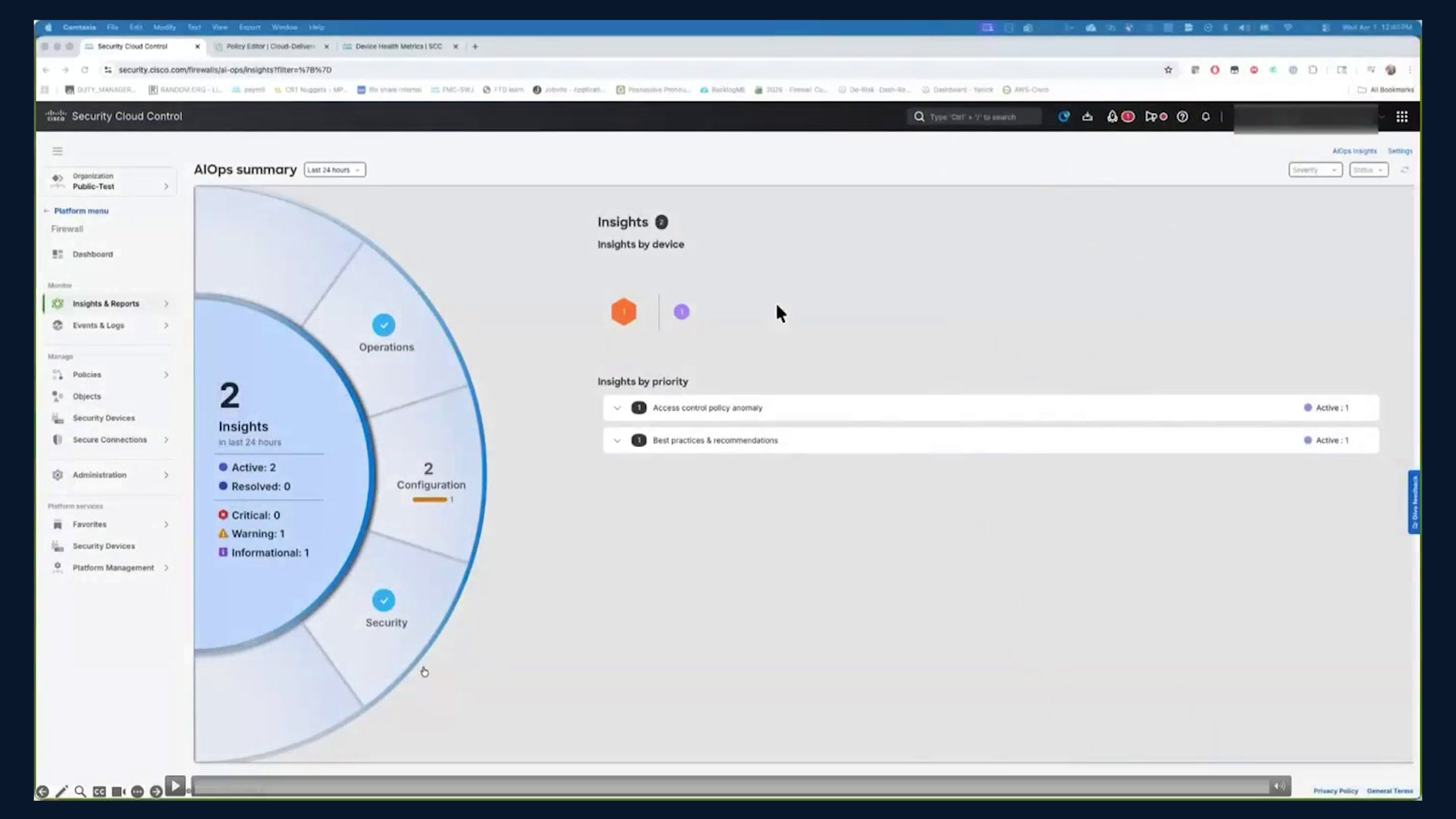Screen dimensions: 1456x819
Task: Expand Insights & Reports menu
Action: coord(108,304)
